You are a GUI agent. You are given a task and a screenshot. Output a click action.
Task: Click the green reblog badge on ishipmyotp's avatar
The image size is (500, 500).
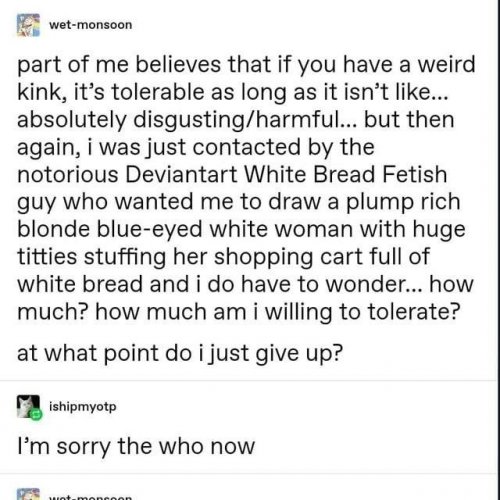click(36, 415)
